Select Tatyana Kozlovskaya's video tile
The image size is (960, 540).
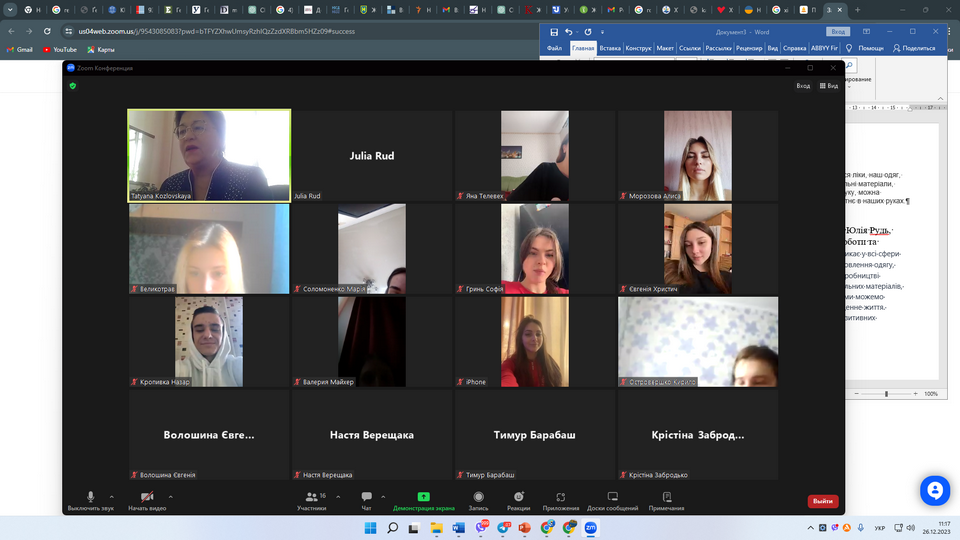point(209,155)
